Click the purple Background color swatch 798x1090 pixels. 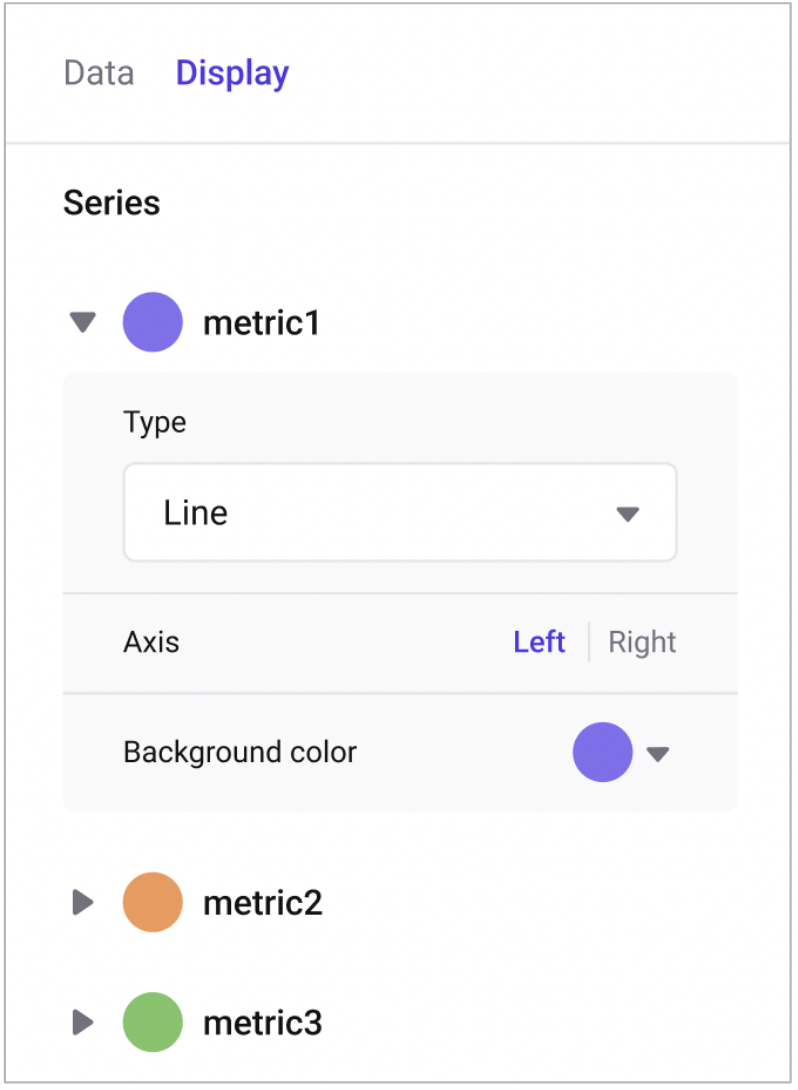coord(602,752)
